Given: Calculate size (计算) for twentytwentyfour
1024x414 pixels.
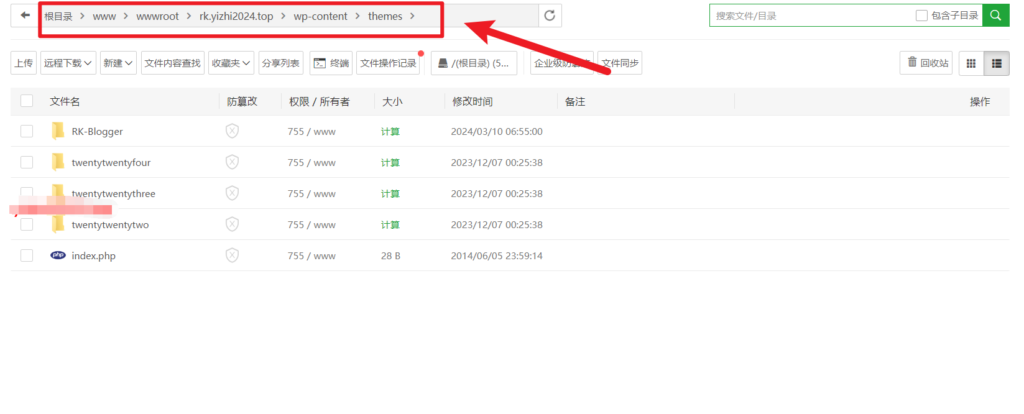Looking at the screenshot, I should pos(391,162).
